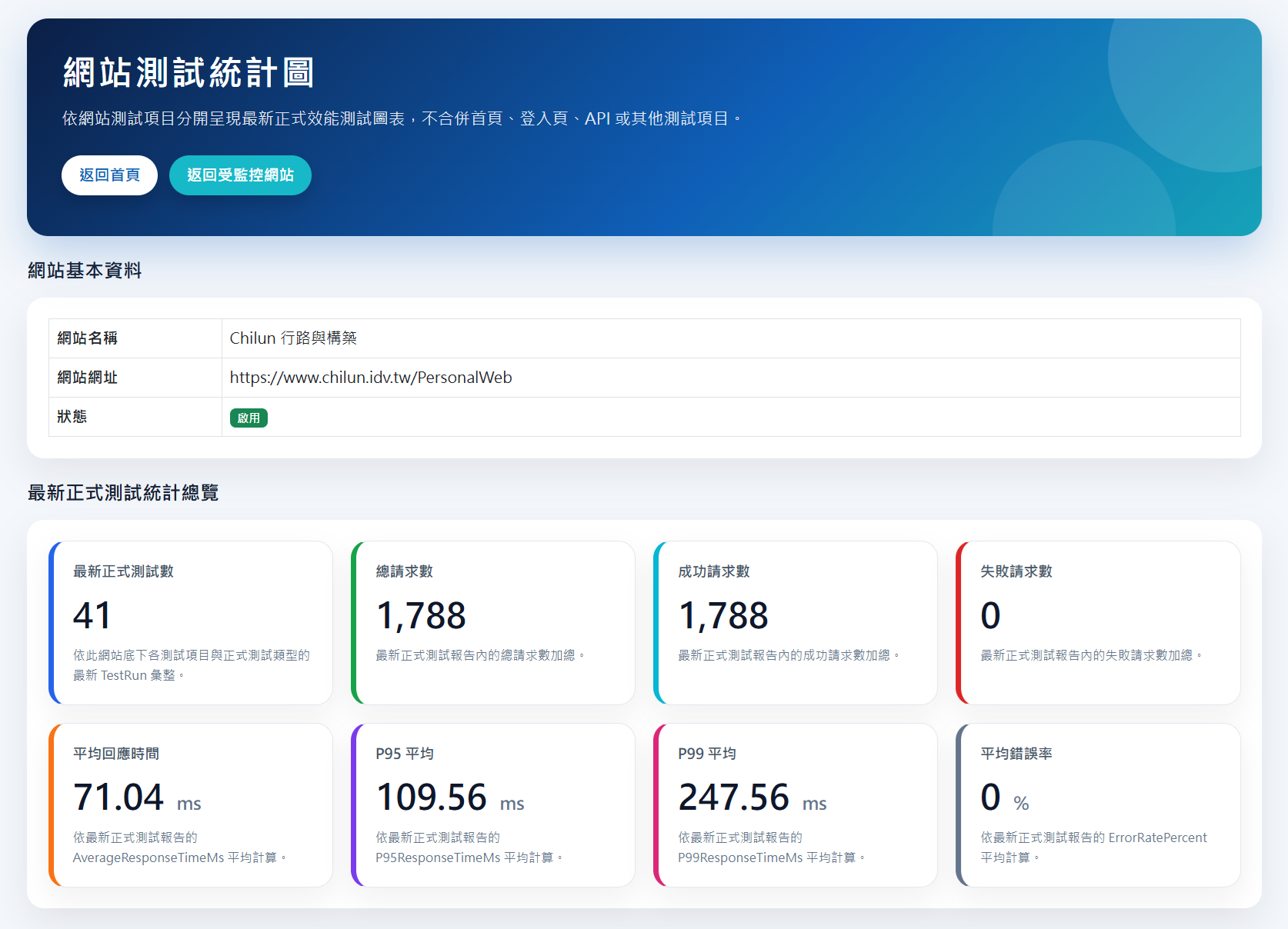
Task: Click the 平均回應時間 card title
Action: point(116,754)
